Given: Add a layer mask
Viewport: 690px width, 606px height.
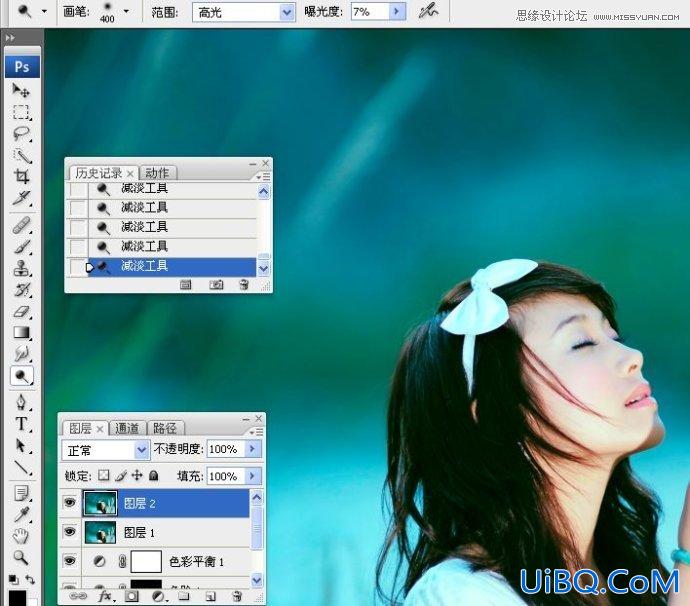Looking at the screenshot, I should pyautogui.click(x=132, y=596).
